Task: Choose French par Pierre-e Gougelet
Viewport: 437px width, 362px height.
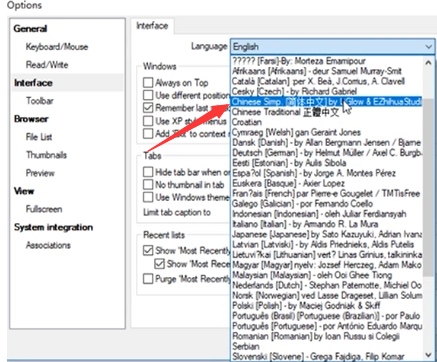Action: pyautogui.click(x=327, y=193)
